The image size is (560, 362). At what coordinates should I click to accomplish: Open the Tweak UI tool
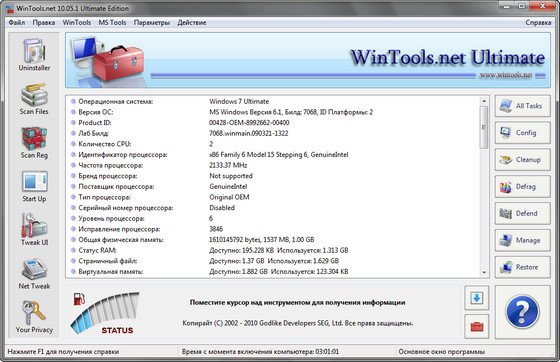[x=34, y=230]
